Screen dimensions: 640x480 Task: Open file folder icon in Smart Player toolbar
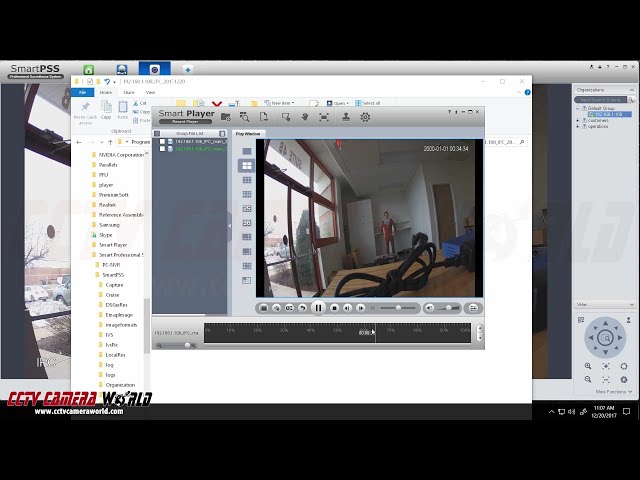(x=225, y=117)
